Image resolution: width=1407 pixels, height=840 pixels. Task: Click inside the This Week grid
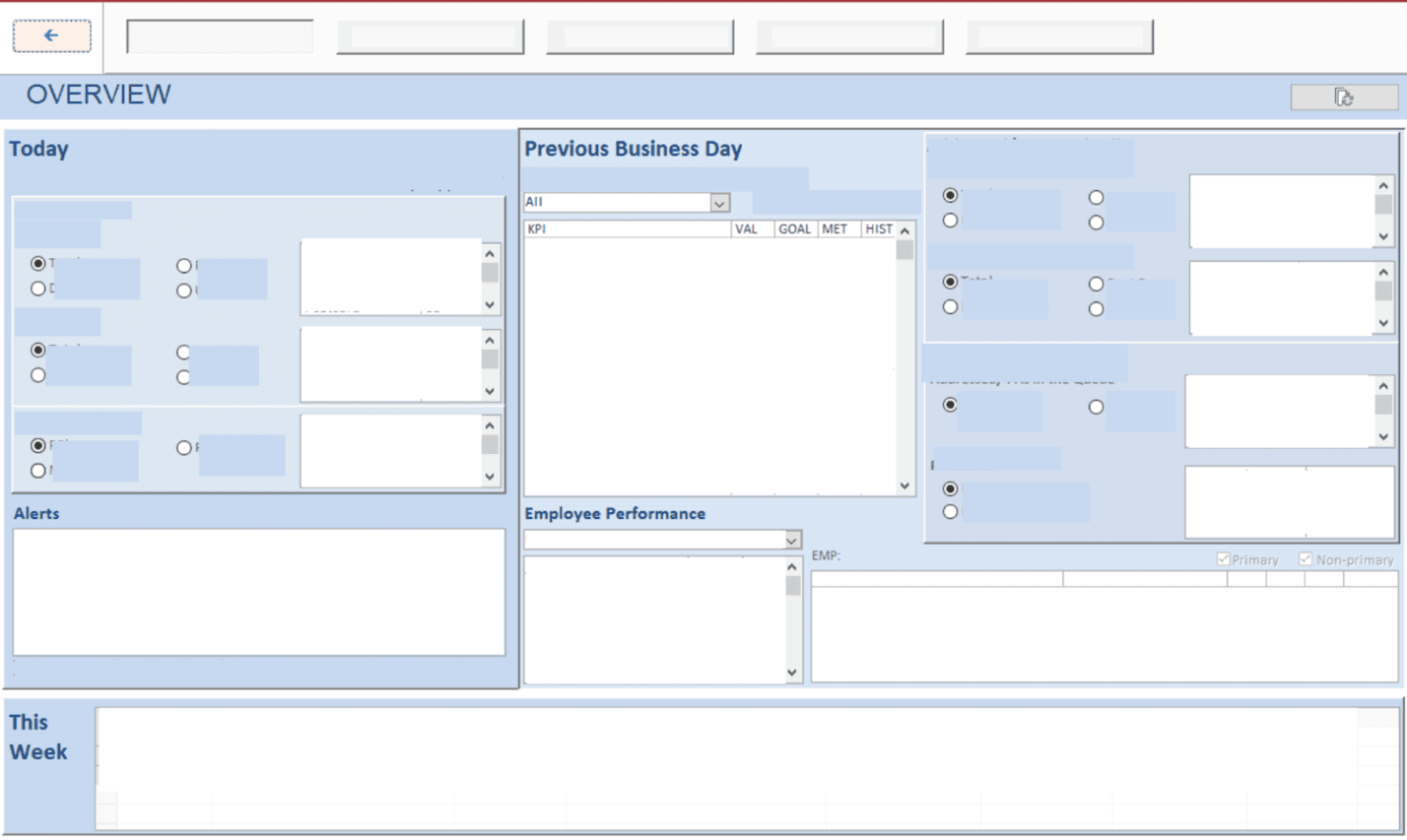(748, 768)
